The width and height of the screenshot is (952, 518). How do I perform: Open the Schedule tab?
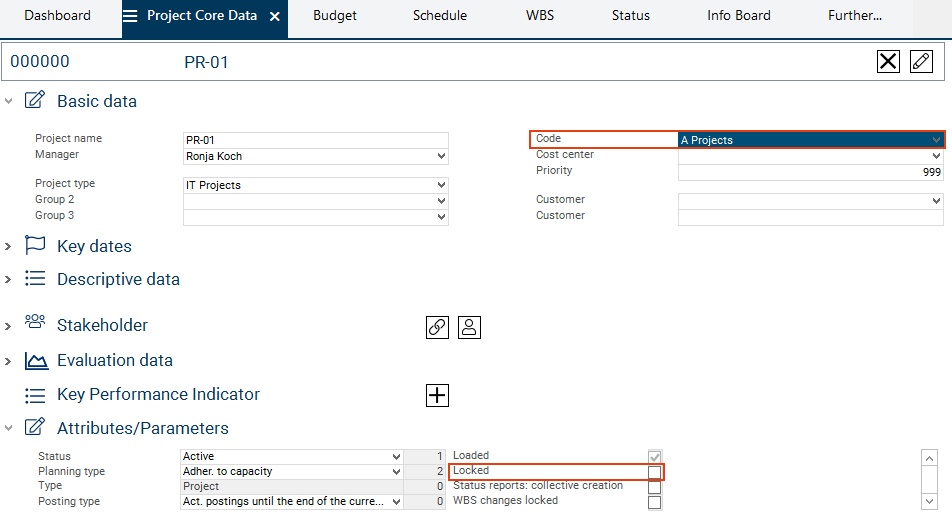pyautogui.click(x=440, y=16)
